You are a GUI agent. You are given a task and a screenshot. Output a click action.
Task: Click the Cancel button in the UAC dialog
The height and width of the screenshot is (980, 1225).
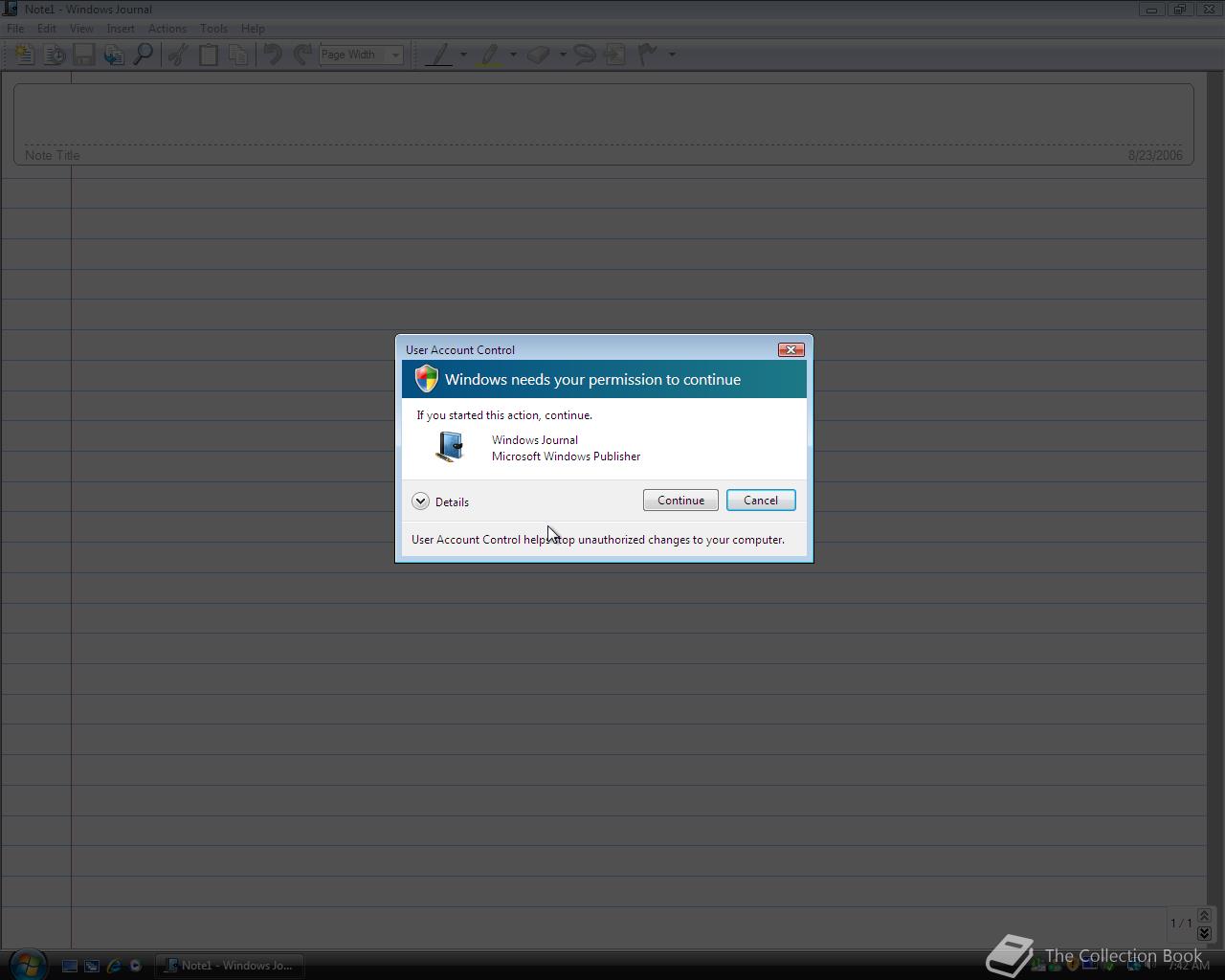(x=761, y=501)
